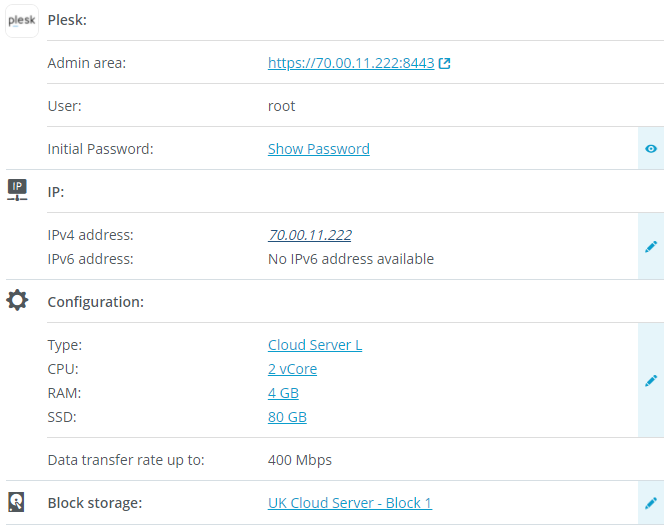Toggle password visibility with eye icon
The height and width of the screenshot is (531, 672).
tap(651, 149)
